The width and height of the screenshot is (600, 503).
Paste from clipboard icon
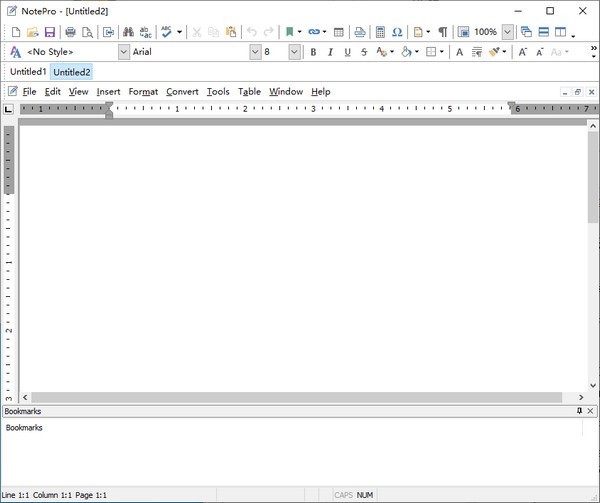coord(231,32)
